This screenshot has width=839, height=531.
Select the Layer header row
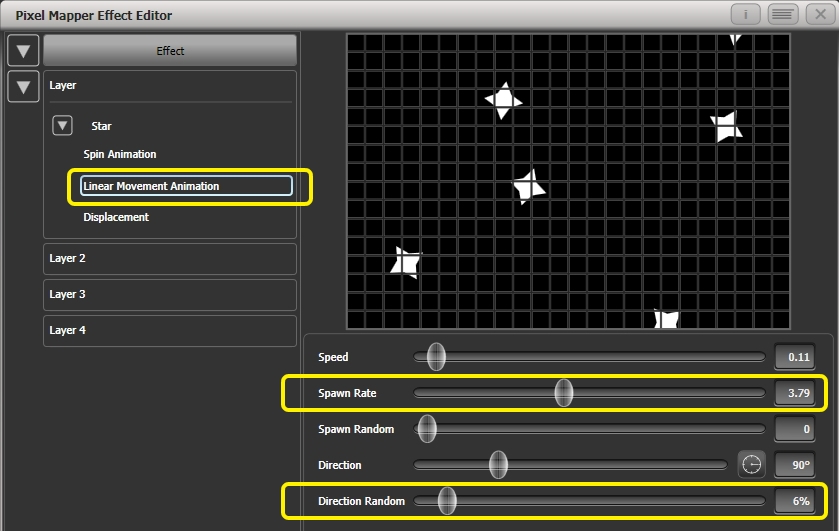[170, 86]
